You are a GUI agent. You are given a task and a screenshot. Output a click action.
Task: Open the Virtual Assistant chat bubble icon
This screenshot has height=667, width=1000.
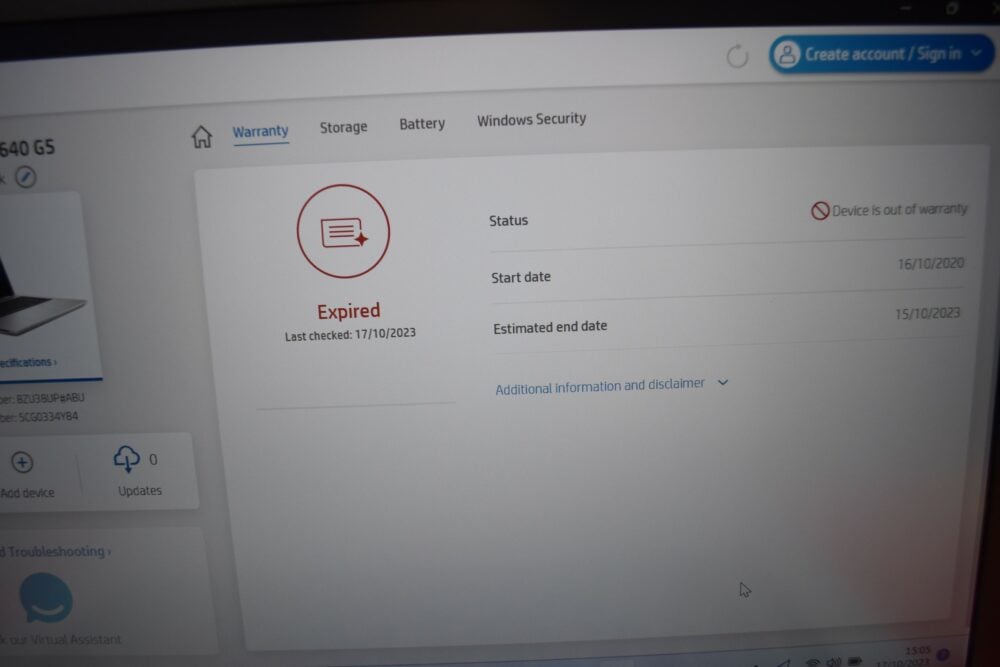click(x=46, y=598)
